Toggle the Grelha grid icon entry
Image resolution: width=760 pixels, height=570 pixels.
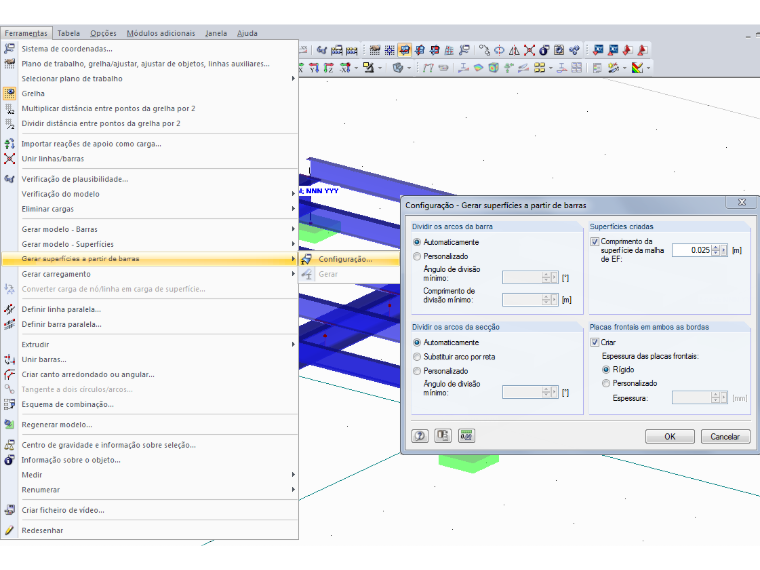[x=9, y=93]
